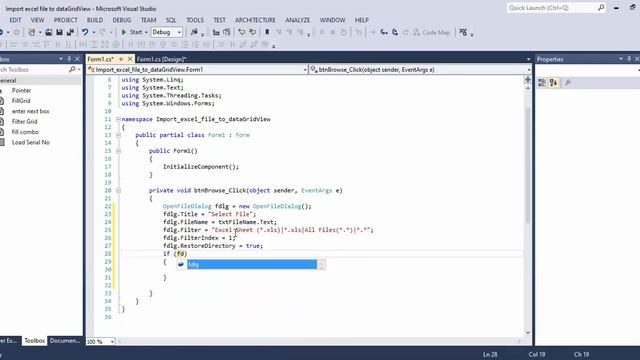The height and width of the screenshot is (360, 640).
Task: Click Property Pages wrench icon
Action: tap(567, 83)
